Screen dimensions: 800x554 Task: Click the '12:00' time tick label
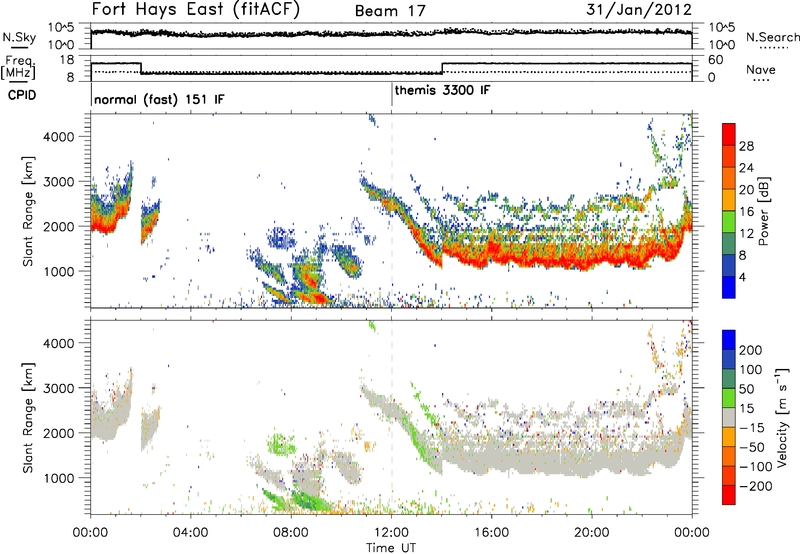pyautogui.click(x=391, y=533)
